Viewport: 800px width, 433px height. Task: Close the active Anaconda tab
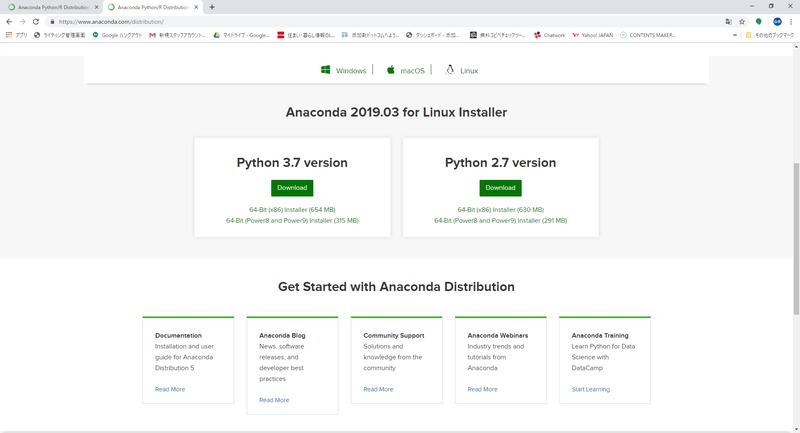[x=196, y=7]
